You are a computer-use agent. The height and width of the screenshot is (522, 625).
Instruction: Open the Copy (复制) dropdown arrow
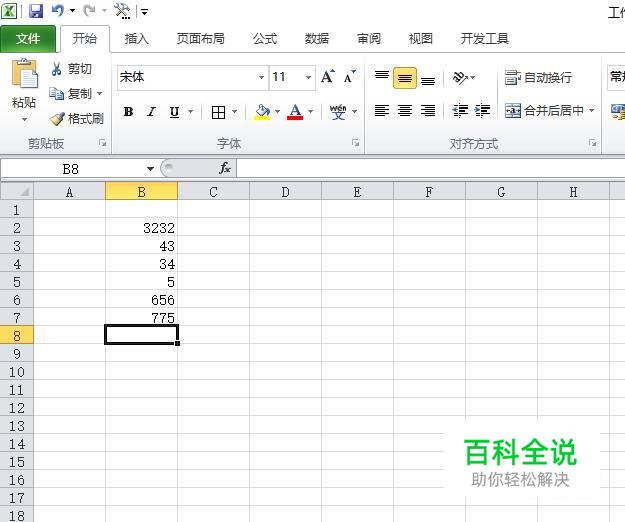pyautogui.click(x=100, y=94)
